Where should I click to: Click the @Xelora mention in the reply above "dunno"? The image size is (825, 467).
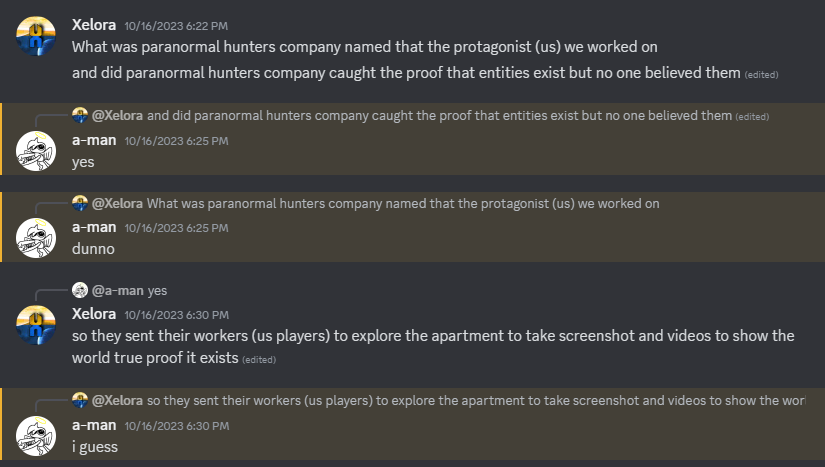coord(118,203)
